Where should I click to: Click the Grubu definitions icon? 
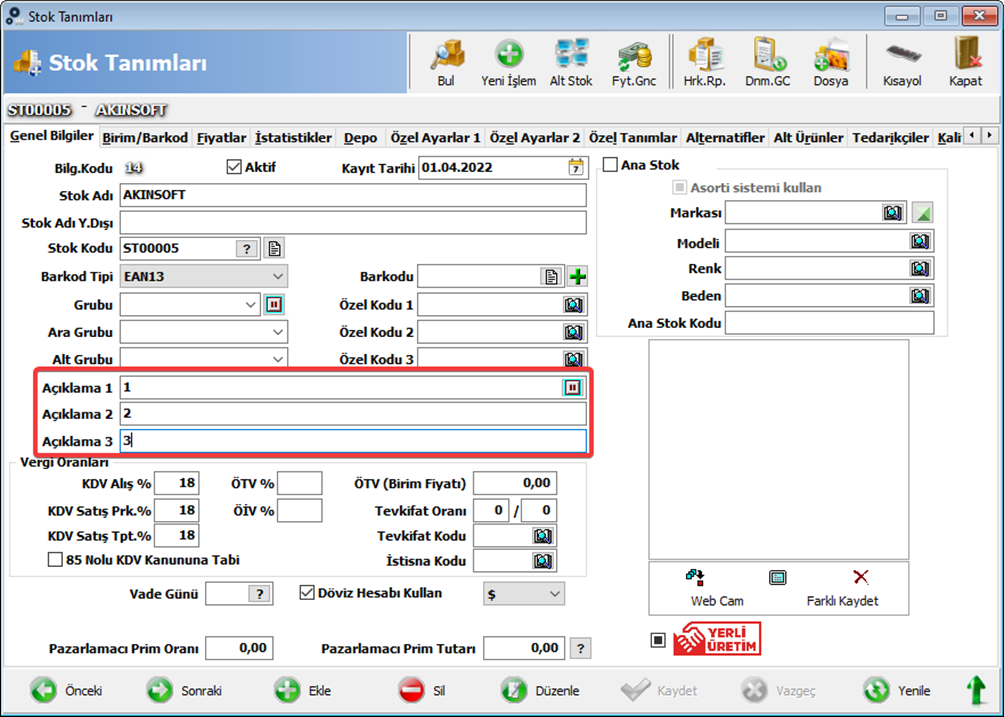click(x=274, y=305)
